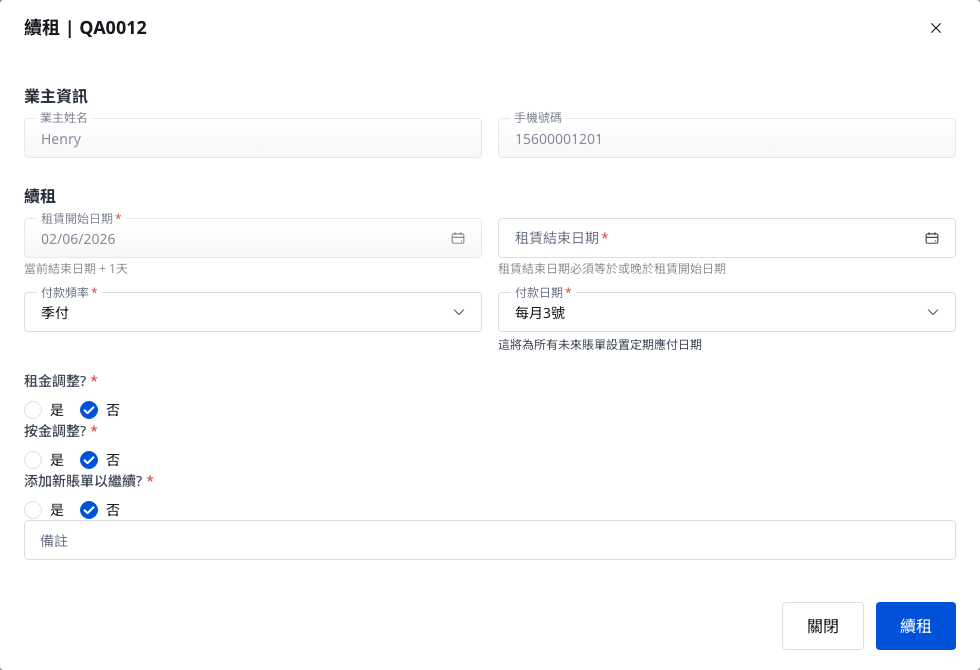Choose 否 for 添加新賬單以繼續
The height and width of the screenshot is (670, 980).
tap(89, 510)
